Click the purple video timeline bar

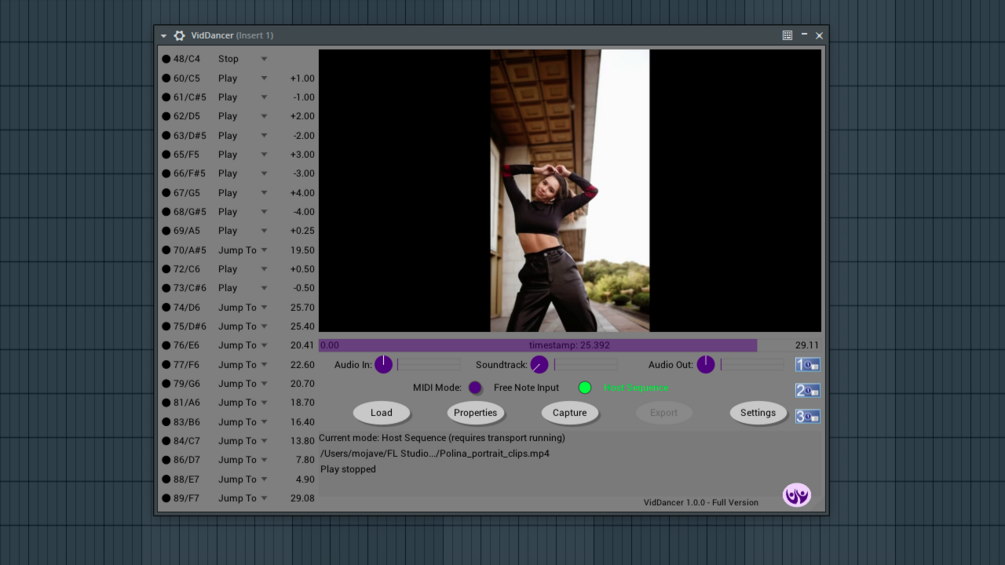tap(538, 345)
